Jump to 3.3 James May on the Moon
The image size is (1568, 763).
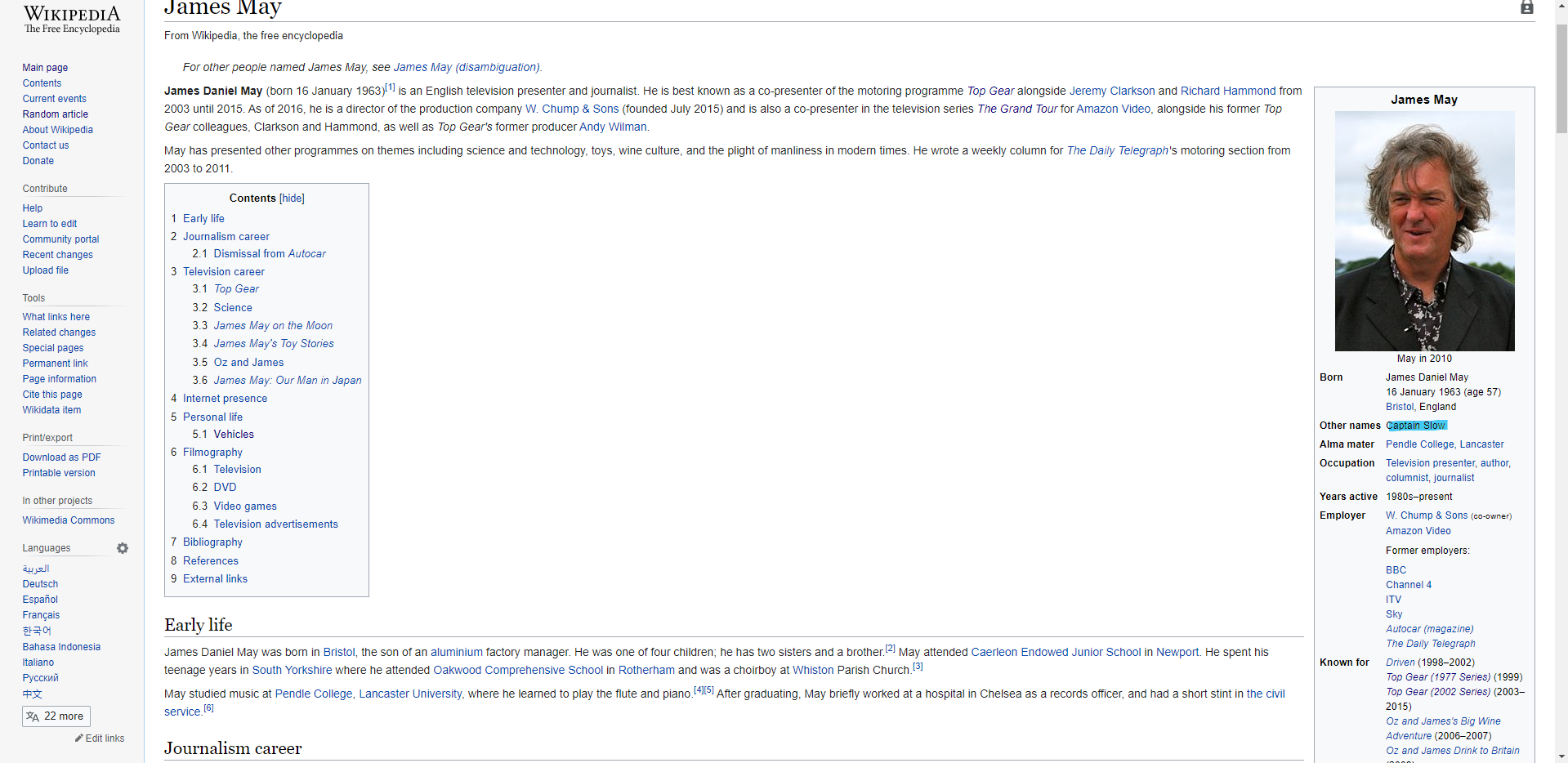click(273, 326)
